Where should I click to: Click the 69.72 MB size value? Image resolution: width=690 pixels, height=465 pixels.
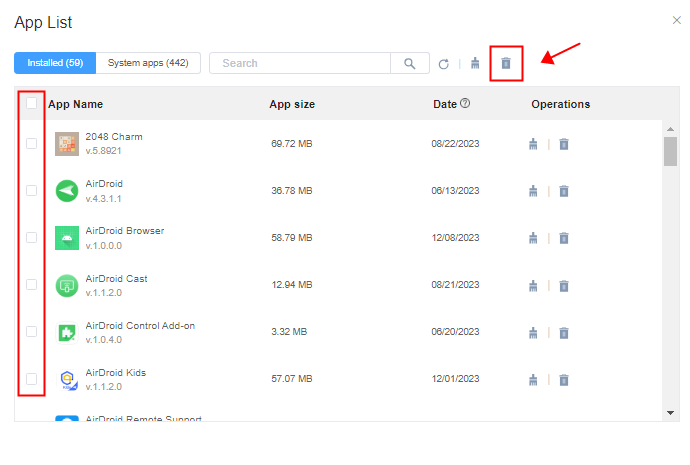[292, 144]
